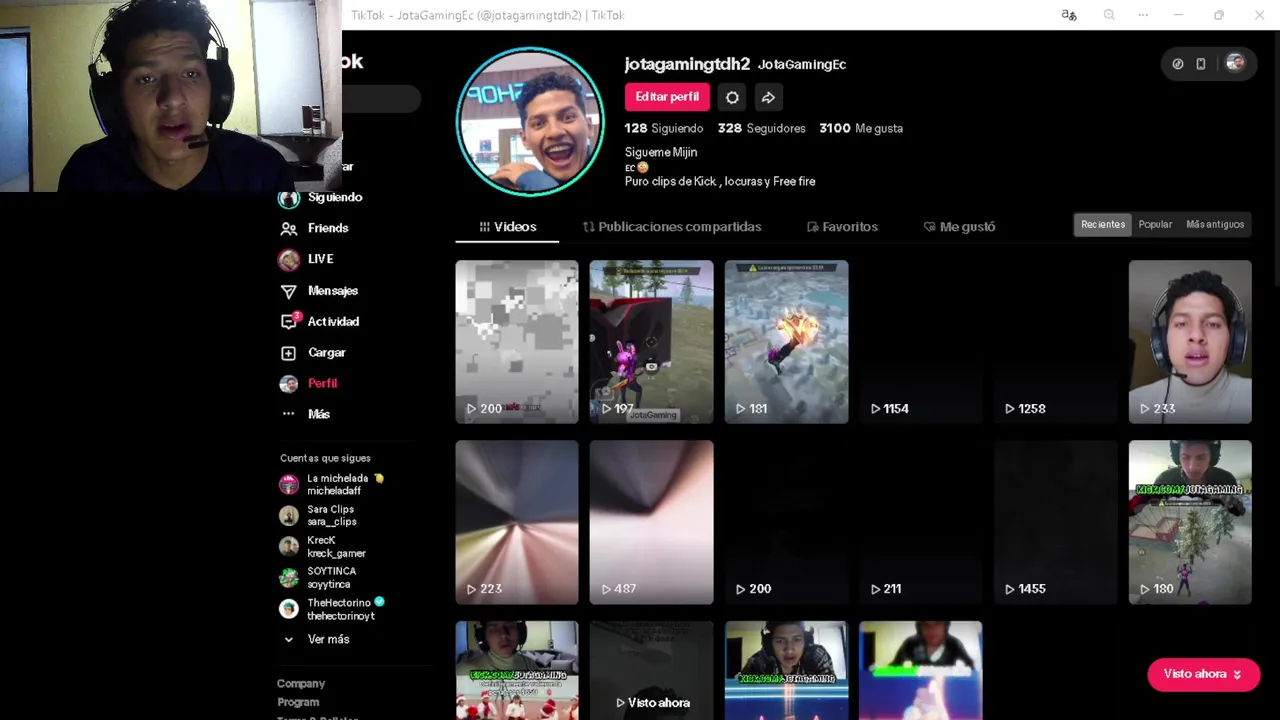Click the top-right phone app icon
Image resolution: width=1280 pixels, height=720 pixels.
pyautogui.click(x=1201, y=64)
